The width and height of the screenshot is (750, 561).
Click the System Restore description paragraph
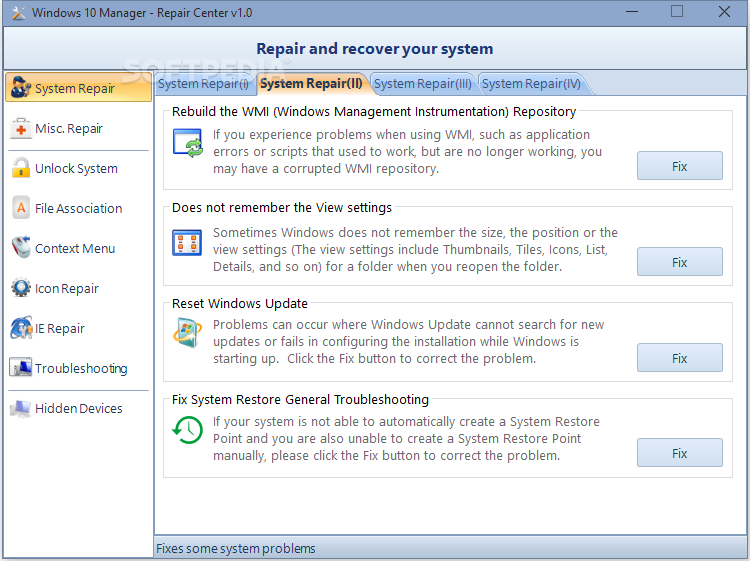coord(407,439)
